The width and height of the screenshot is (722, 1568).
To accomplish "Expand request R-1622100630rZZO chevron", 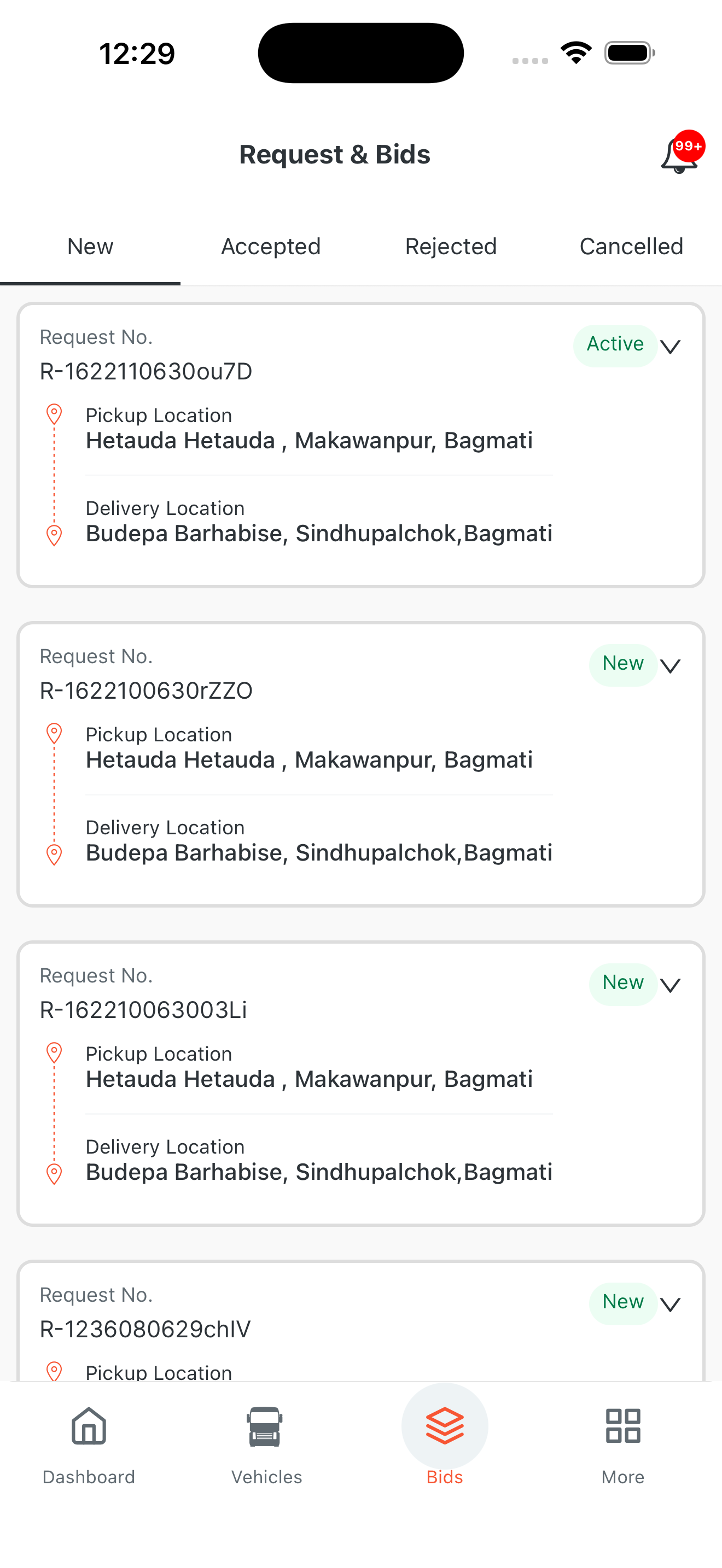I will [x=670, y=666].
